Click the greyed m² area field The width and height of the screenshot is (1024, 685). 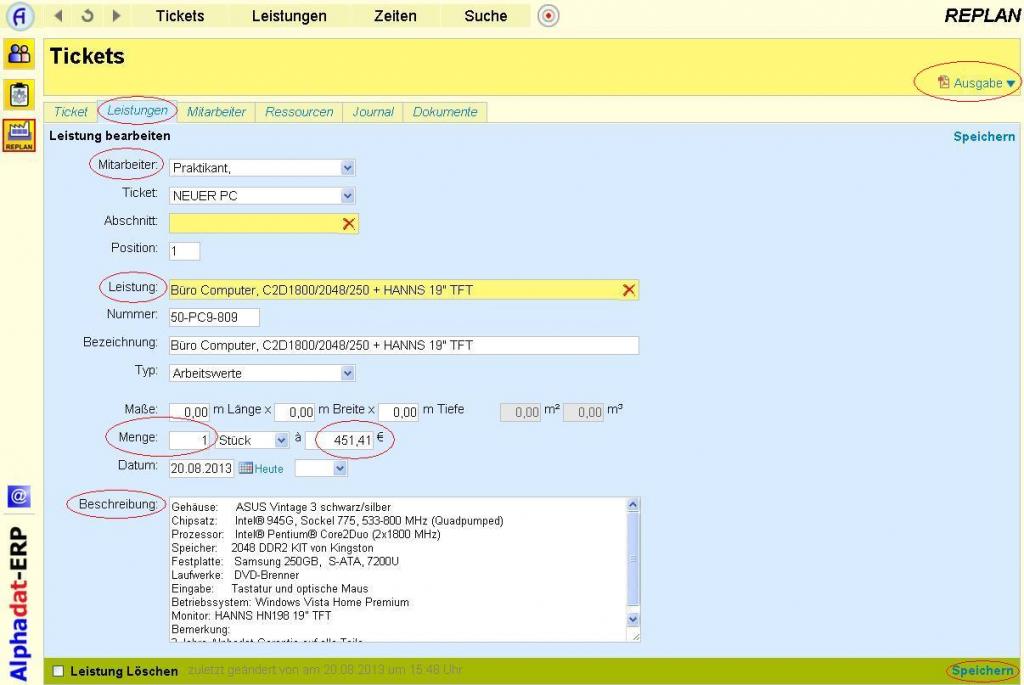pos(520,412)
